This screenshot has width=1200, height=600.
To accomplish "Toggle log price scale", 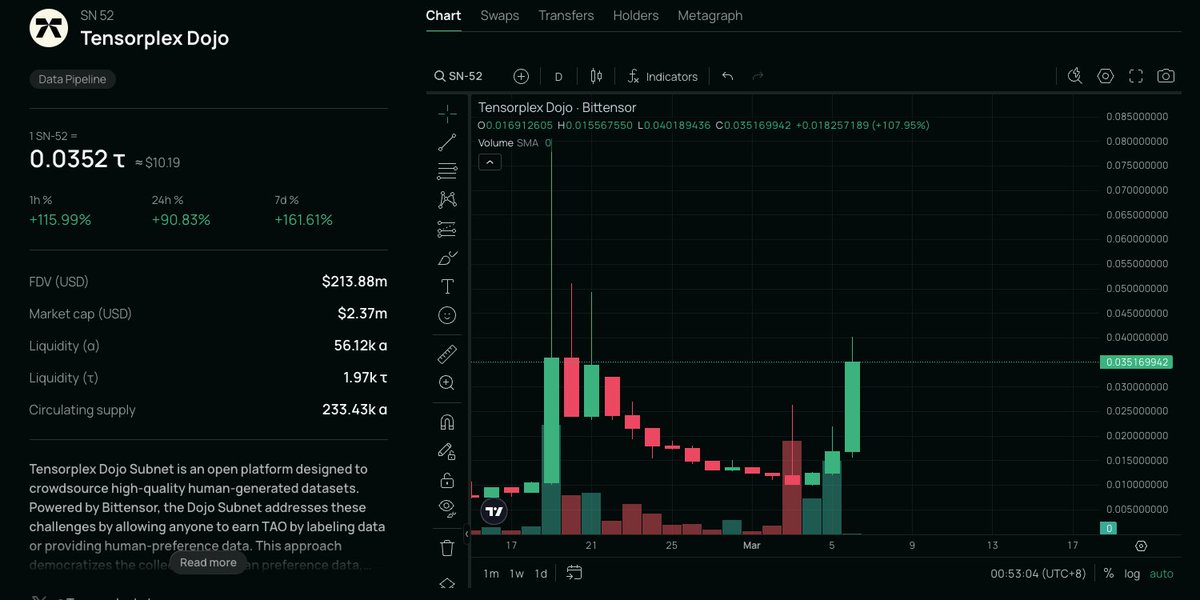I will [x=1132, y=574].
